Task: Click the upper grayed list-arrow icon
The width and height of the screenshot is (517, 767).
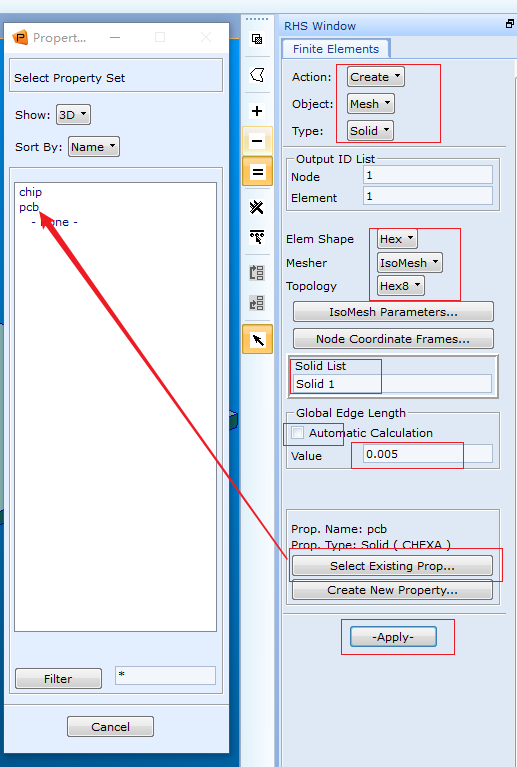Action: (x=257, y=272)
